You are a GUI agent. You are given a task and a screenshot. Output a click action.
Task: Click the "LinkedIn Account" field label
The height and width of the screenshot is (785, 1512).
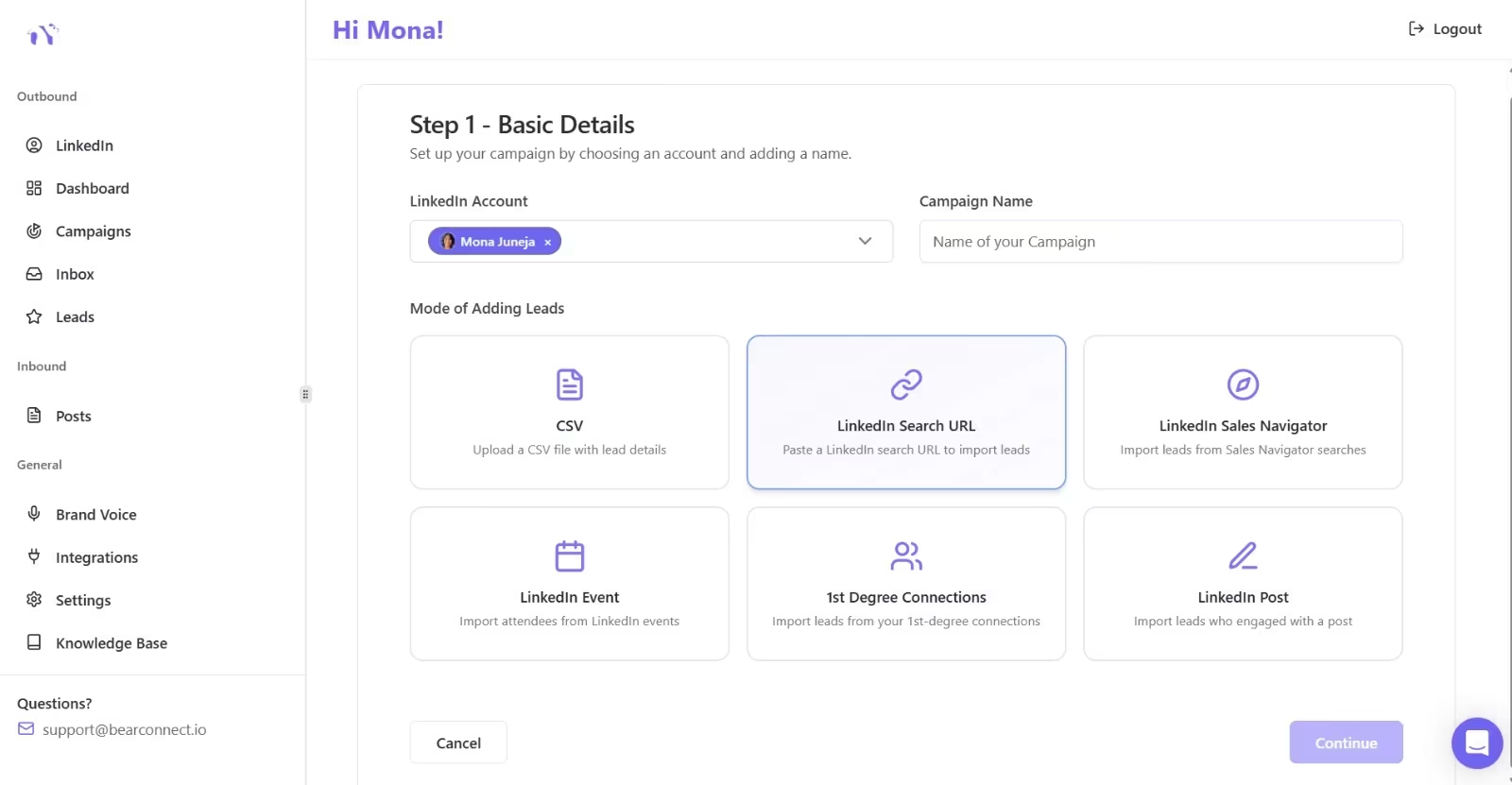tap(469, 201)
